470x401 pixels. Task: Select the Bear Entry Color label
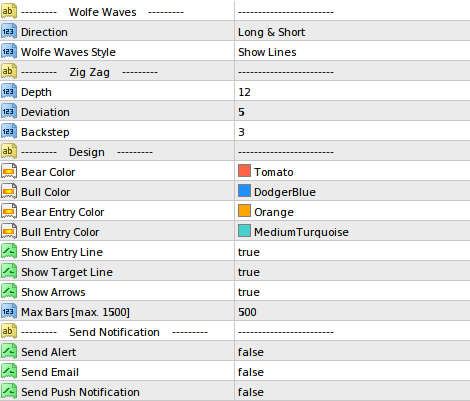[x=63, y=212]
